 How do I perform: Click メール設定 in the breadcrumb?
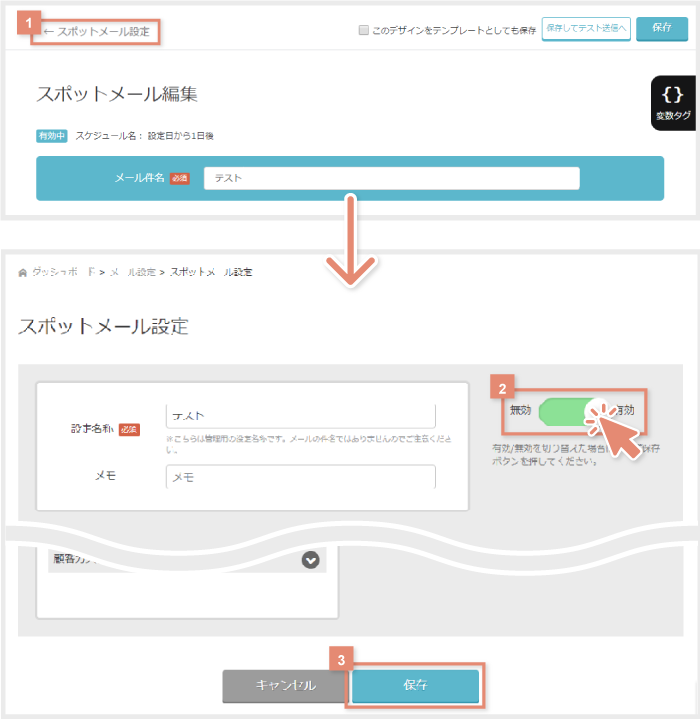(x=130, y=273)
